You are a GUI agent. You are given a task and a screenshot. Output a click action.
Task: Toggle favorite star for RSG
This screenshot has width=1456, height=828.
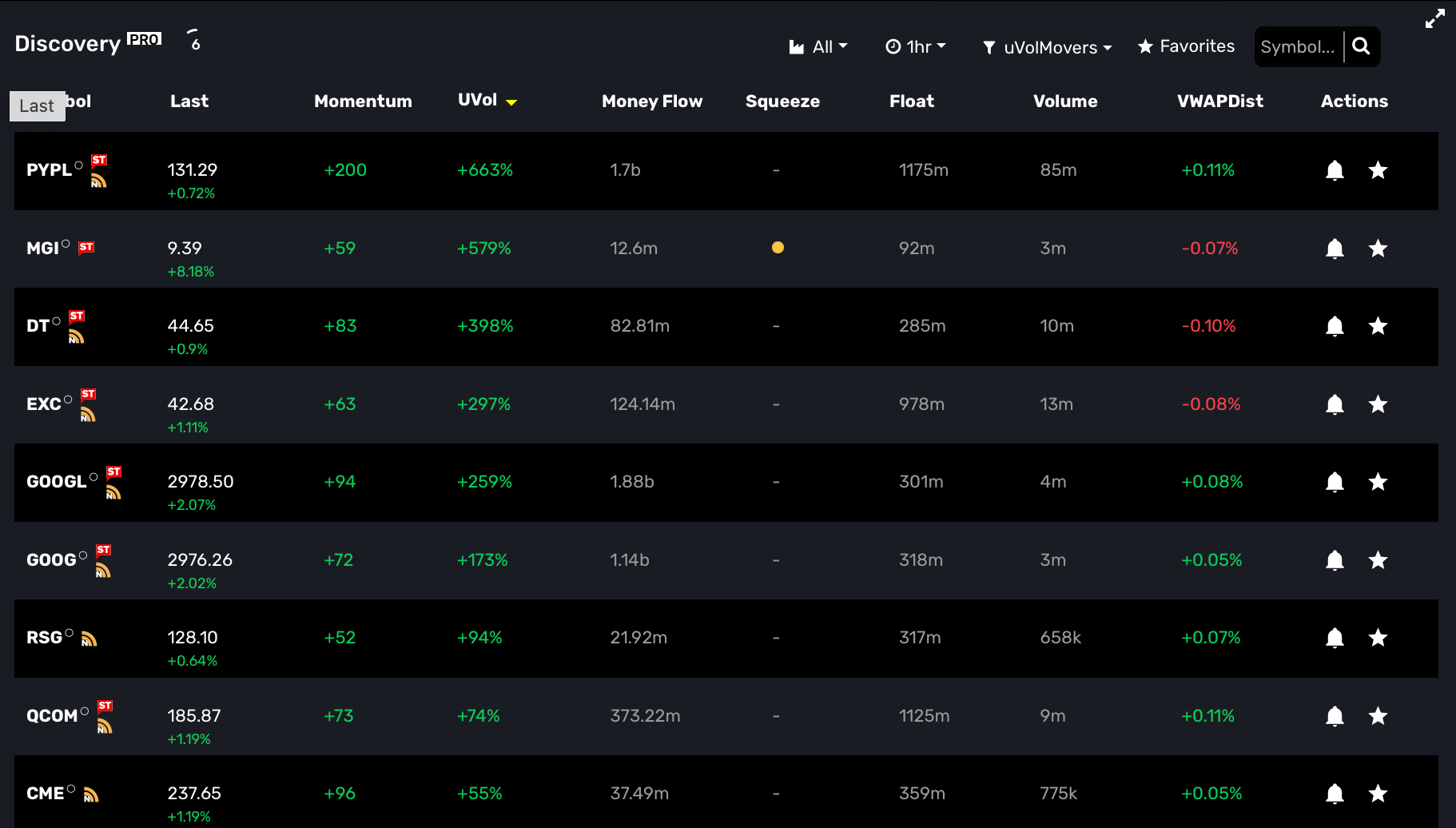1378,638
